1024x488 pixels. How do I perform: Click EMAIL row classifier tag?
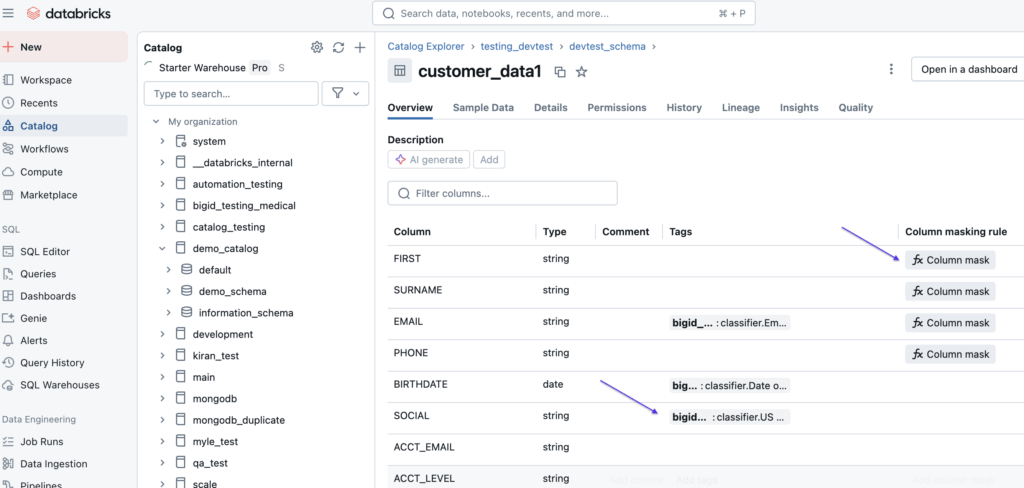pyautogui.click(x=730, y=322)
